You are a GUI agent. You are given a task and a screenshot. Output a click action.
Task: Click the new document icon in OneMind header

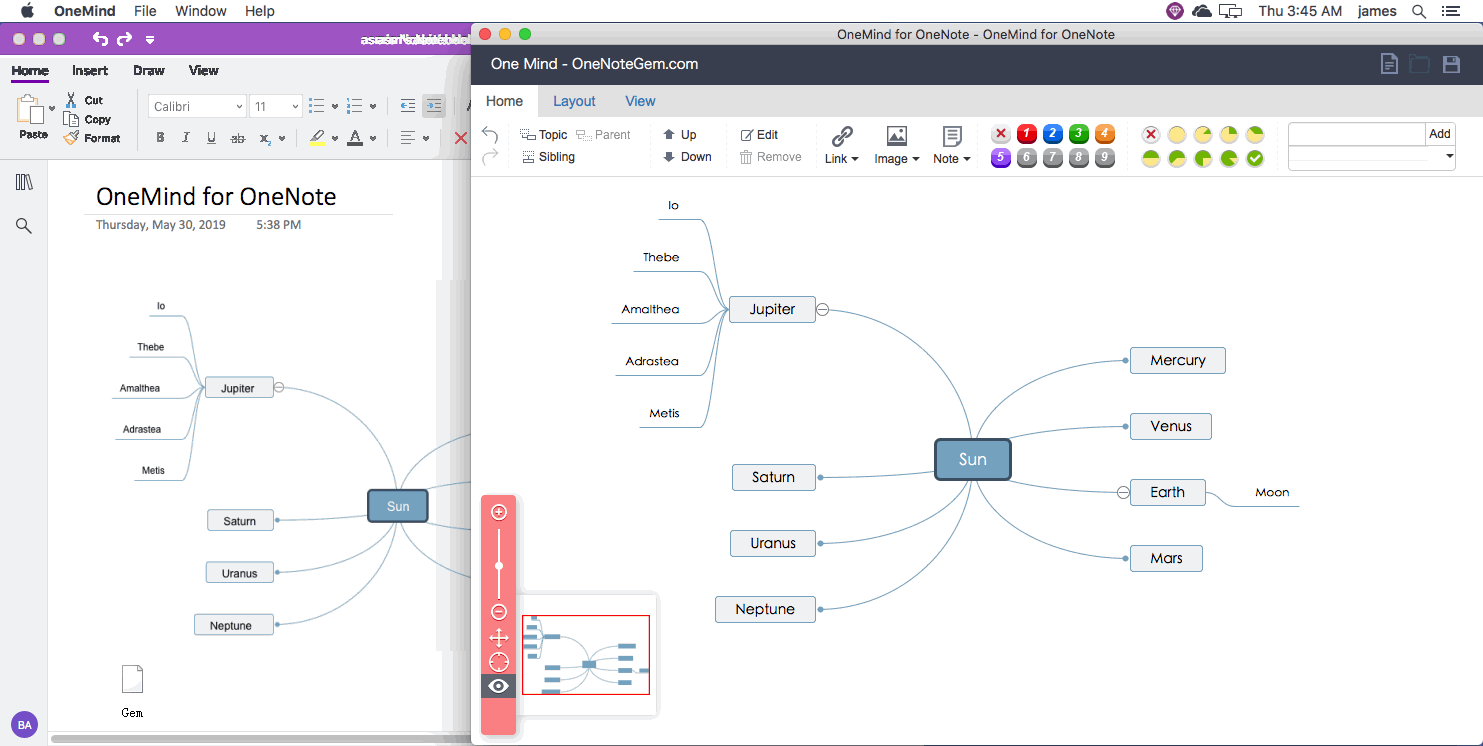pos(1389,64)
